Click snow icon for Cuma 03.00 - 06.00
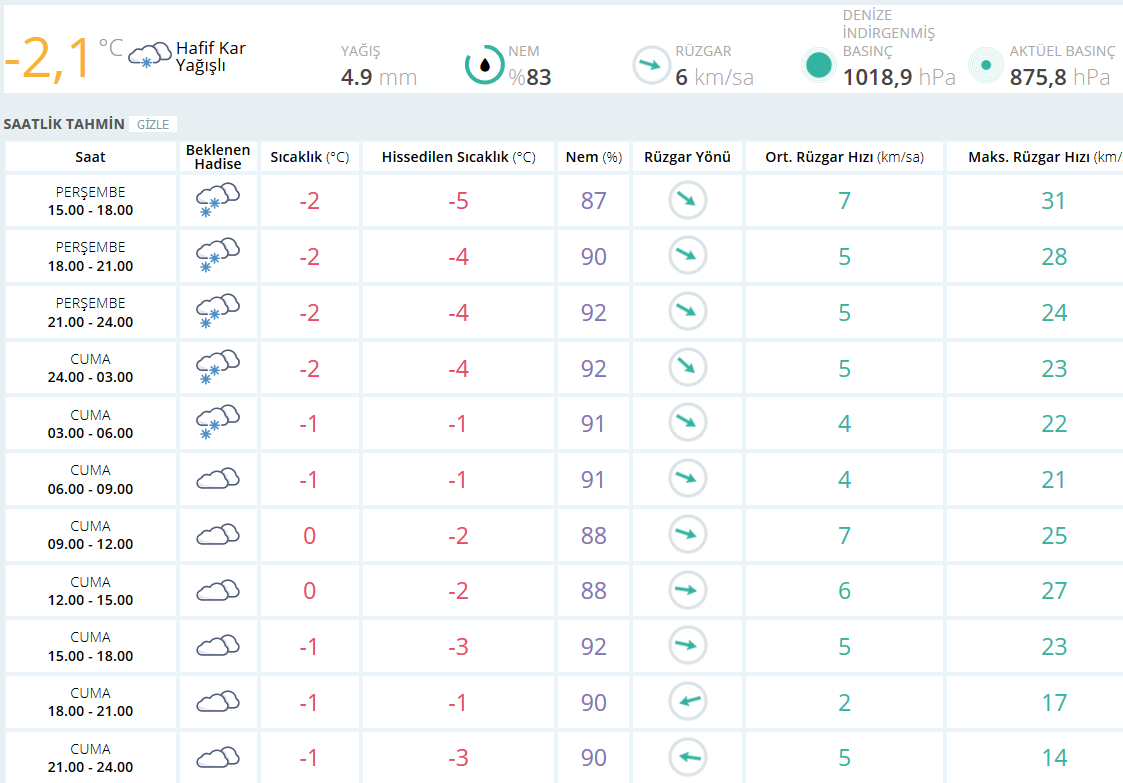The height and width of the screenshot is (783, 1123). point(218,423)
